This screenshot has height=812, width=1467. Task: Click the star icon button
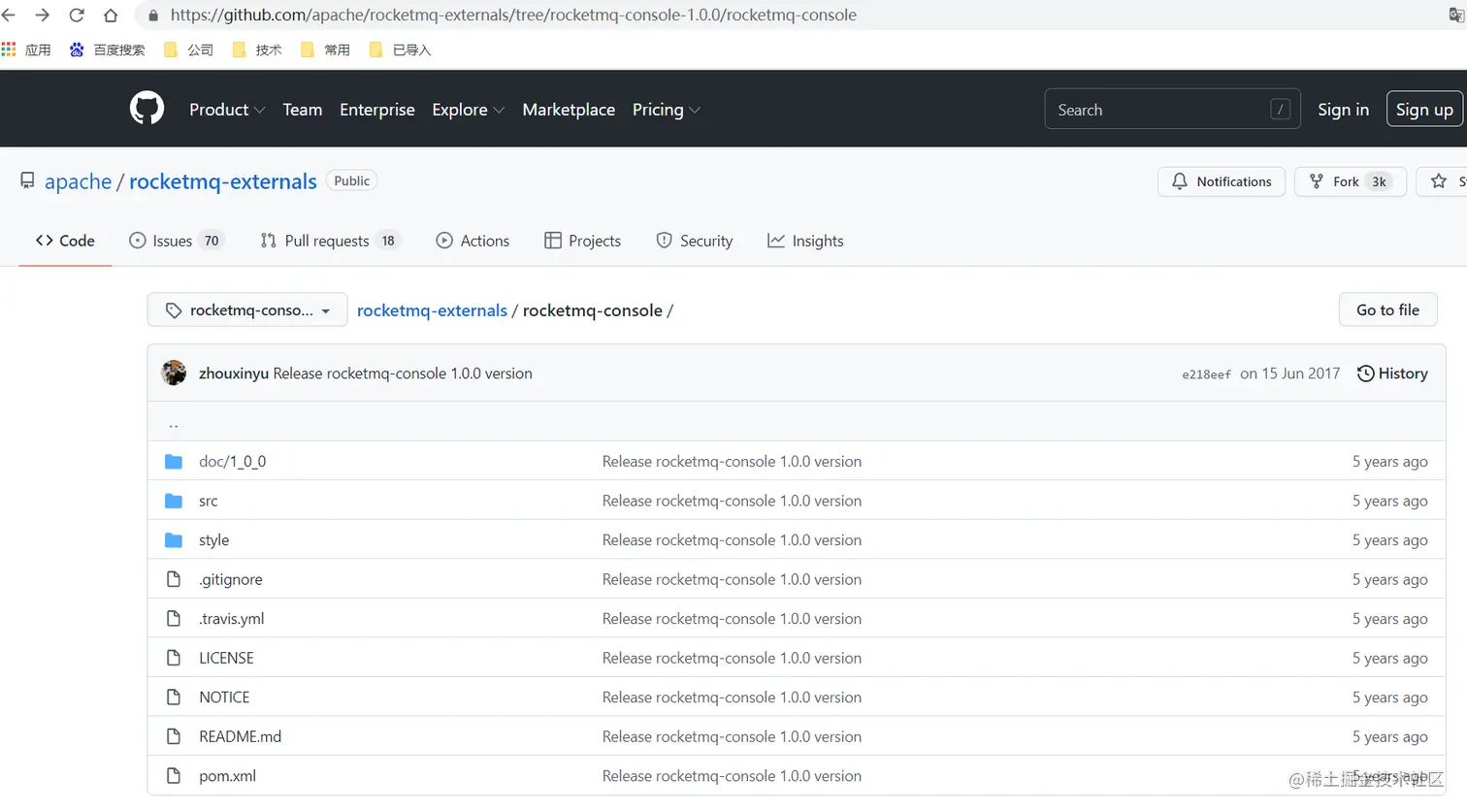click(x=1441, y=181)
